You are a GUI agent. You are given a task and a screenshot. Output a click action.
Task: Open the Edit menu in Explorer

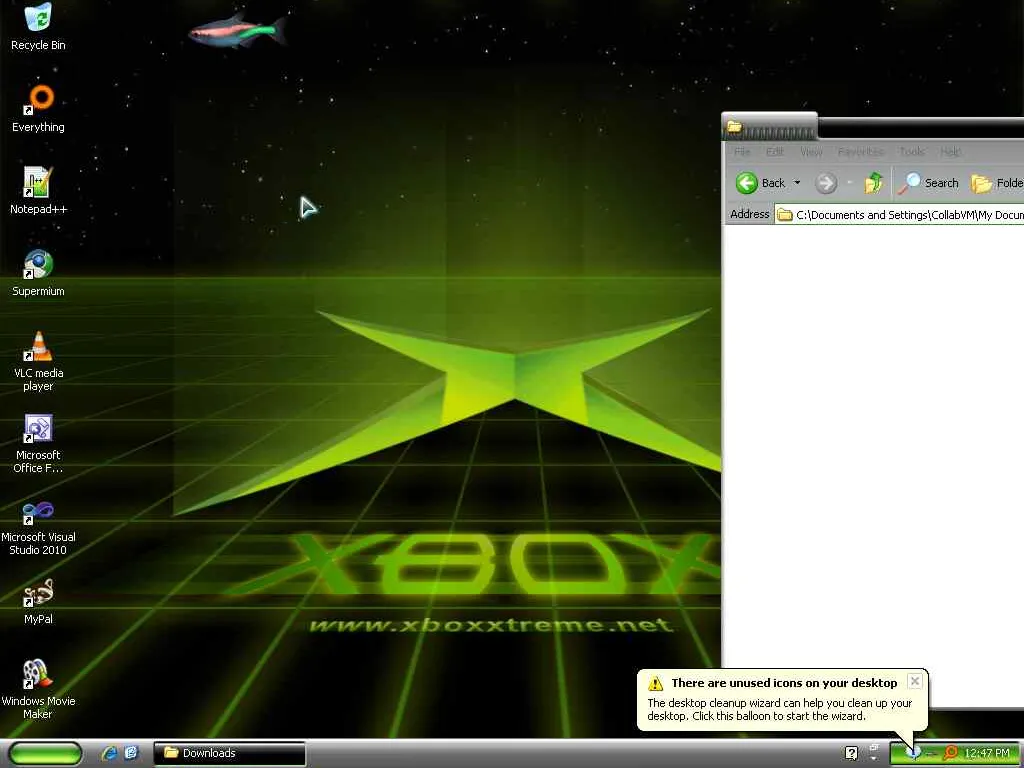coord(775,152)
